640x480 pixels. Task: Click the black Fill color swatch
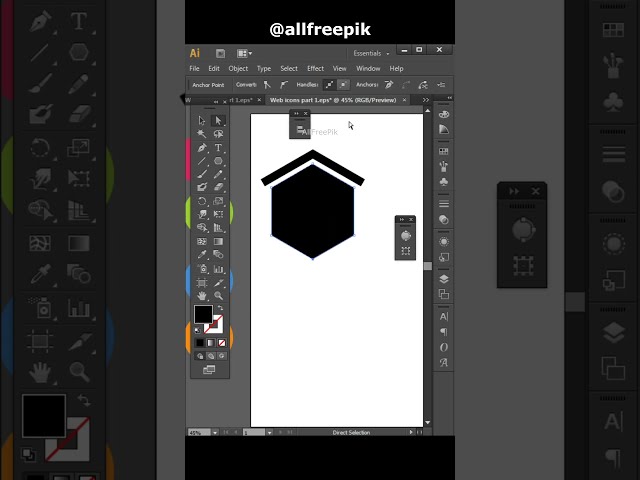click(203, 314)
